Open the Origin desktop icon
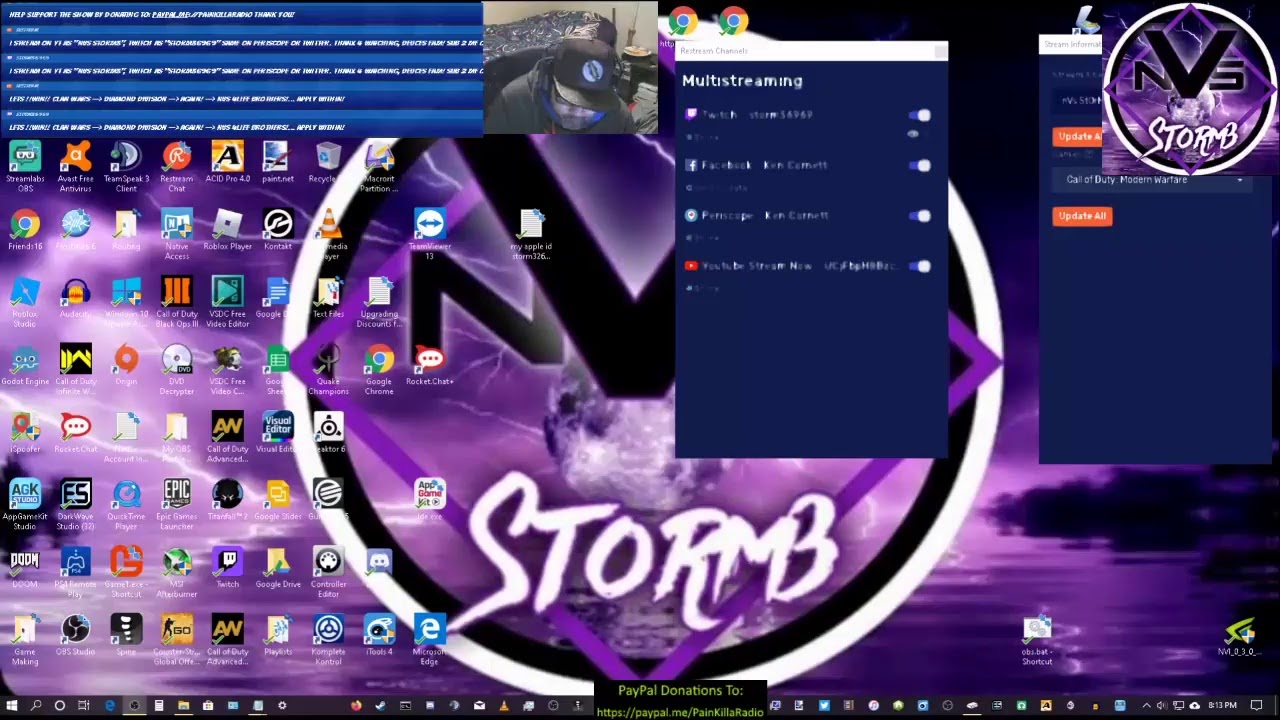The width and height of the screenshot is (1280, 720). (x=126, y=366)
